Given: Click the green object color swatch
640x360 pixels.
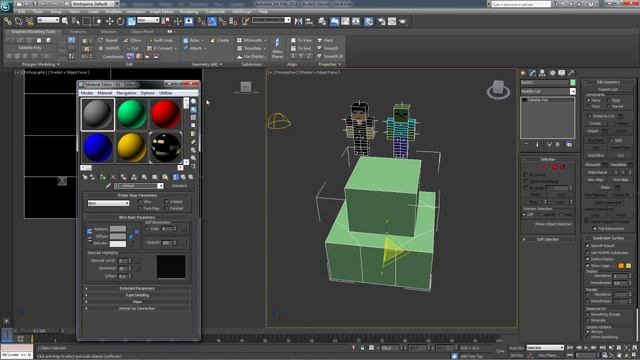Looking at the screenshot, I should click(573, 82).
